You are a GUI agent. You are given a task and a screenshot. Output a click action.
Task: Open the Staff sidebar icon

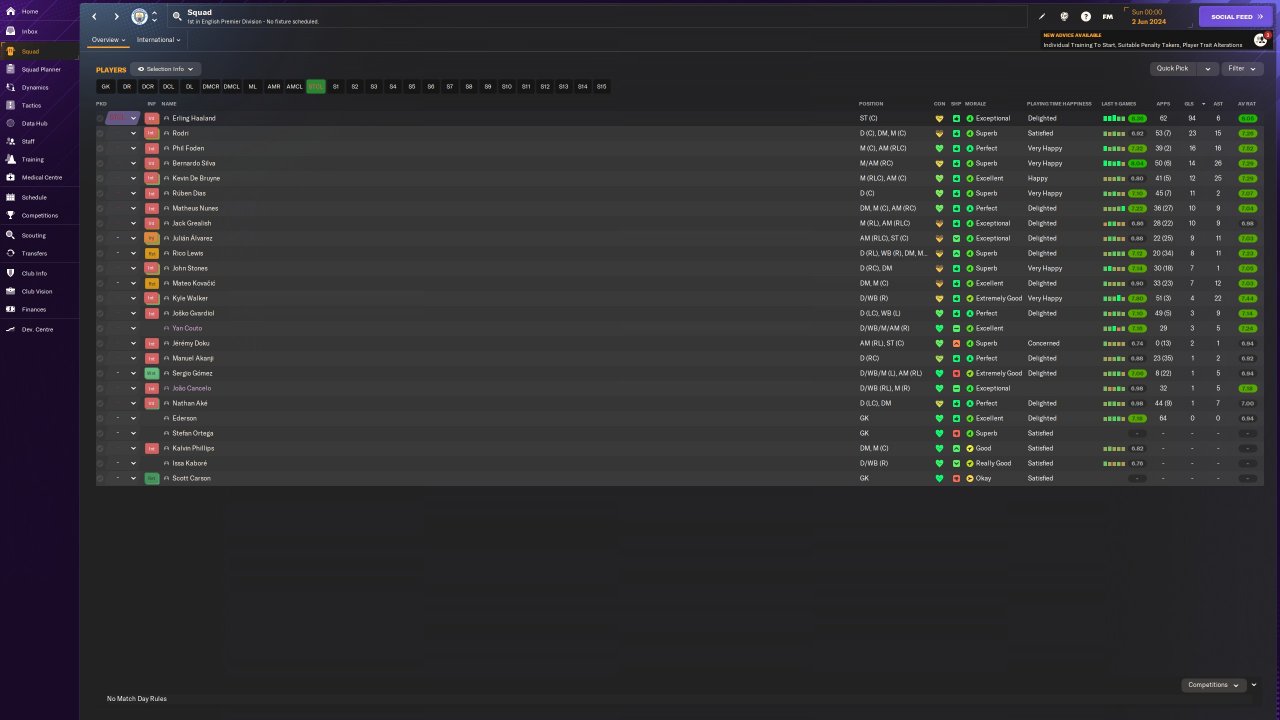pyautogui.click(x=10, y=141)
